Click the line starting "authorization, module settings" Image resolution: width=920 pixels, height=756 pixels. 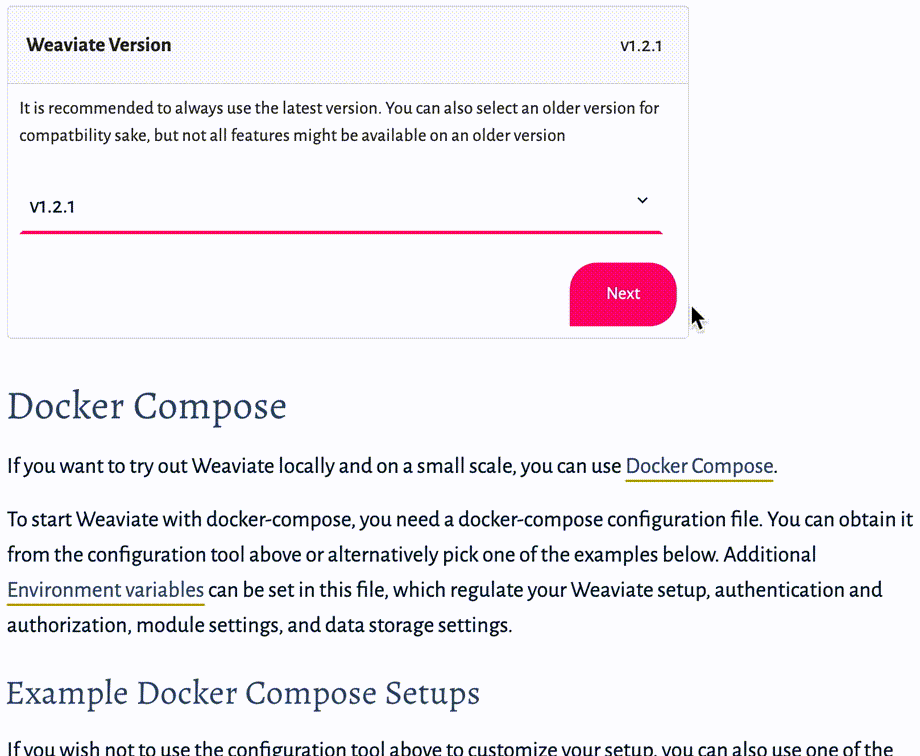click(259, 625)
